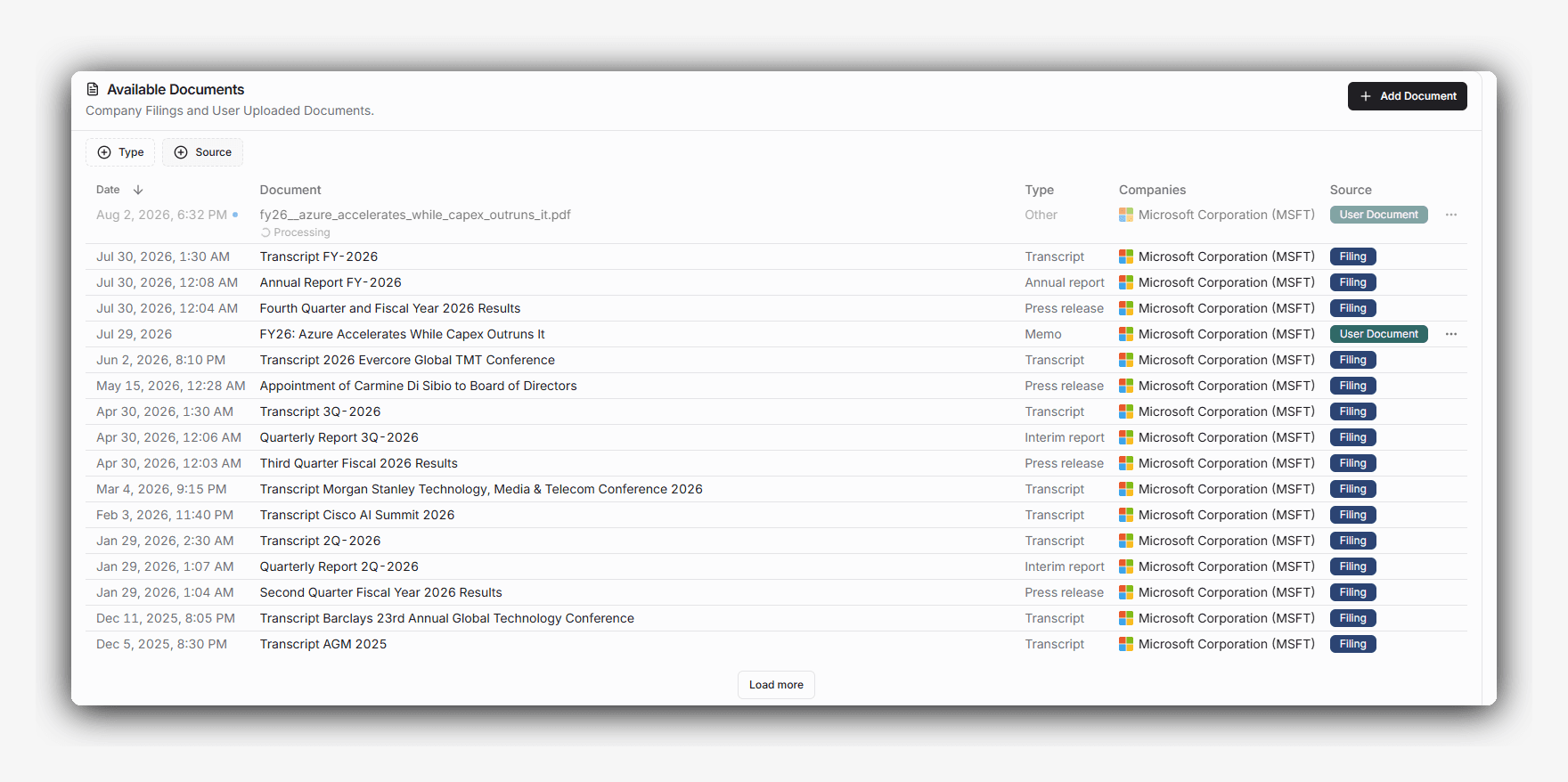The image size is (1568, 782).
Task: Sort by Date column arrow
Action: point(138,190)
